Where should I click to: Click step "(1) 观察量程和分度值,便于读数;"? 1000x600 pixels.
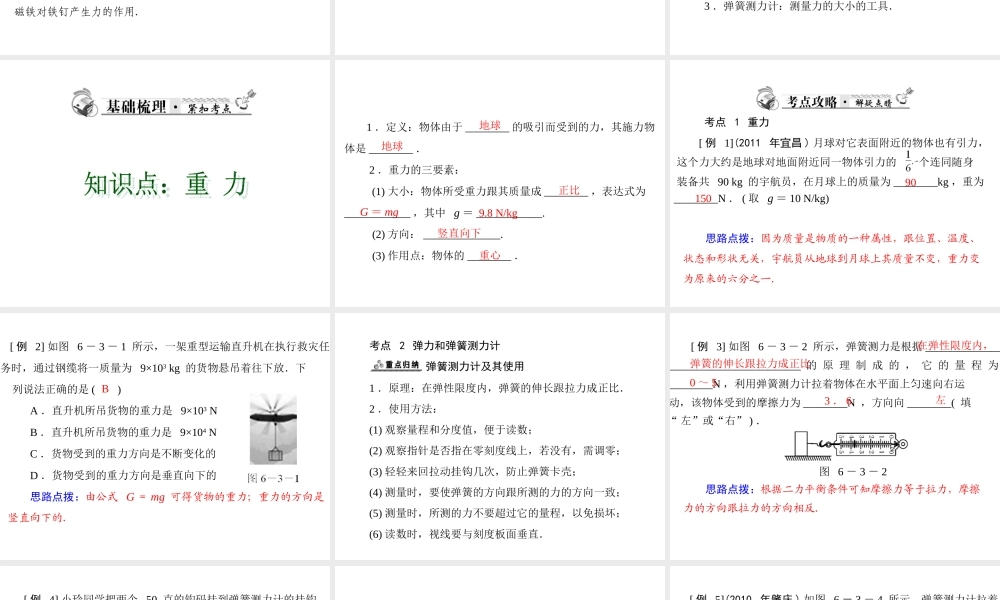point(451,429)
